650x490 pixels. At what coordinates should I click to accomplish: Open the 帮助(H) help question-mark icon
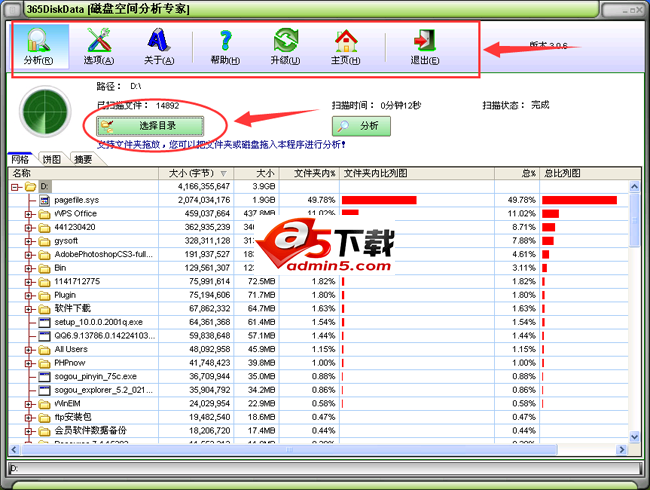(x=225, y=46)
